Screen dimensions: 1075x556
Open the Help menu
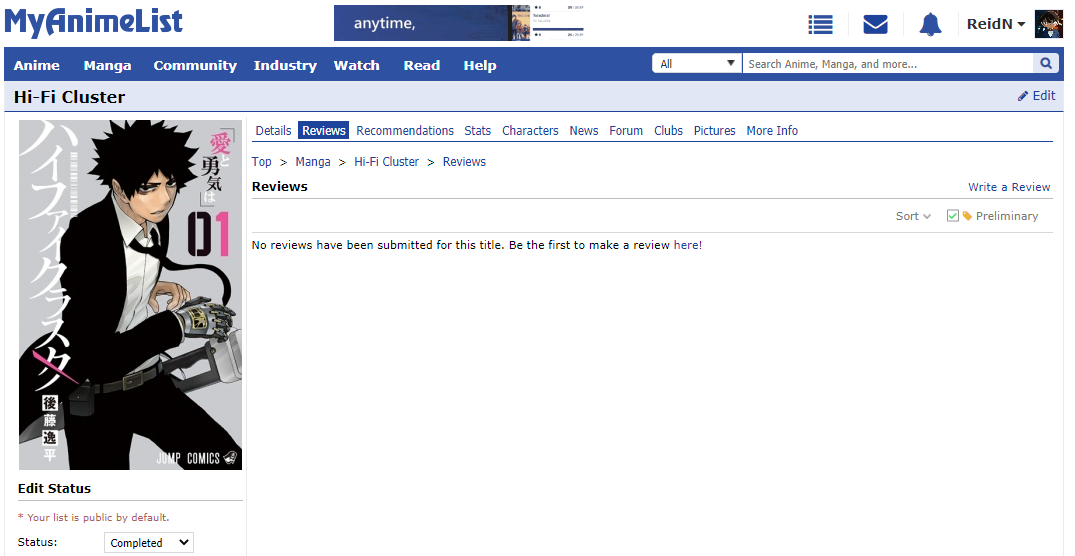pos(480,65)
